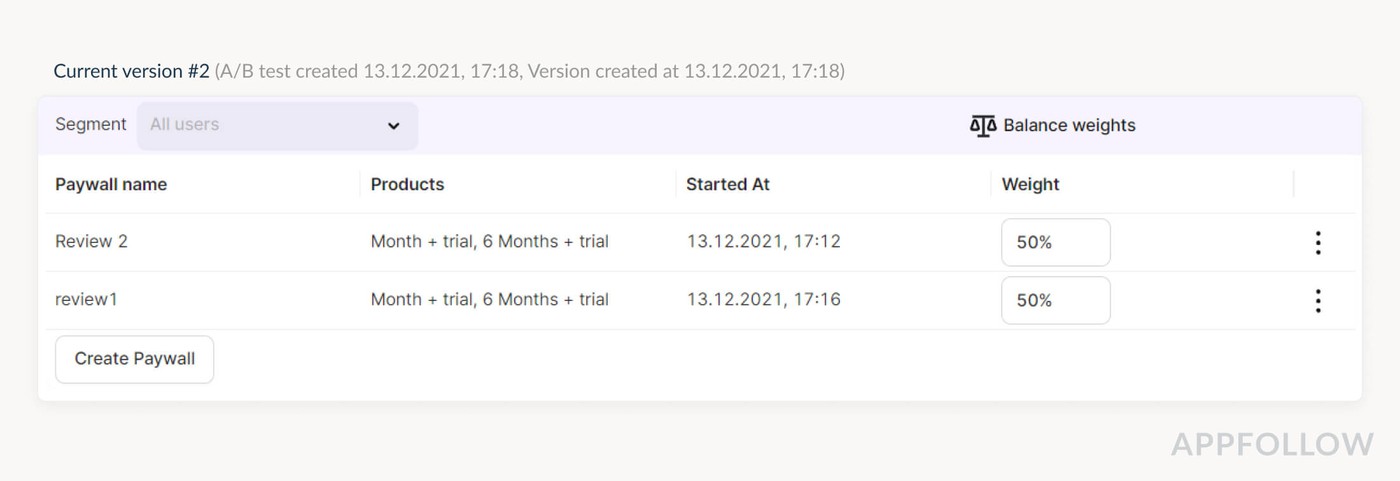The width and height of the screenshot is (1400, 481).
Task: Click the Paywall name column header
Action: (x=111, y=184)
